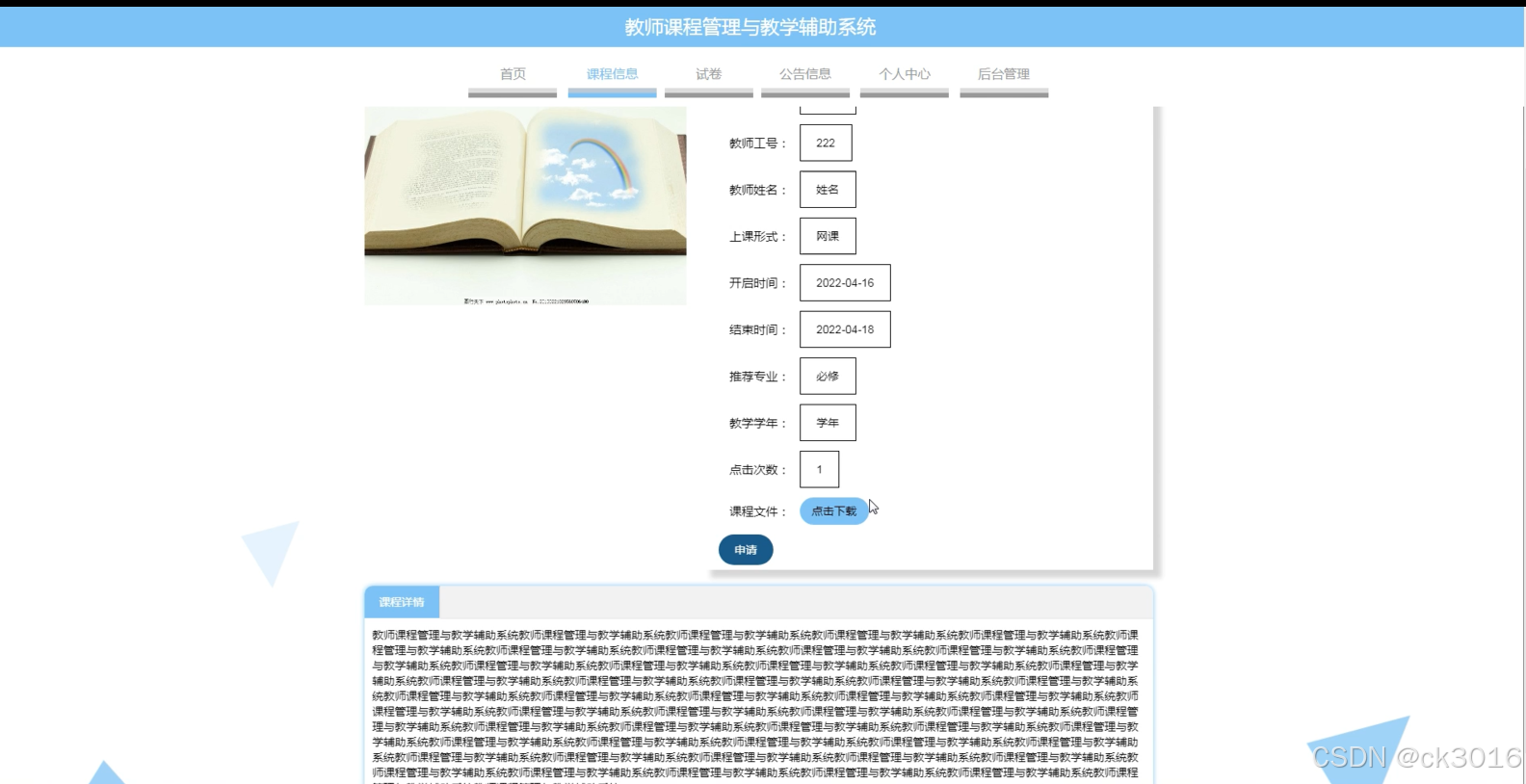Click the course detail description paragraph
1526x784 pixels.
click(x=755, y=705)
